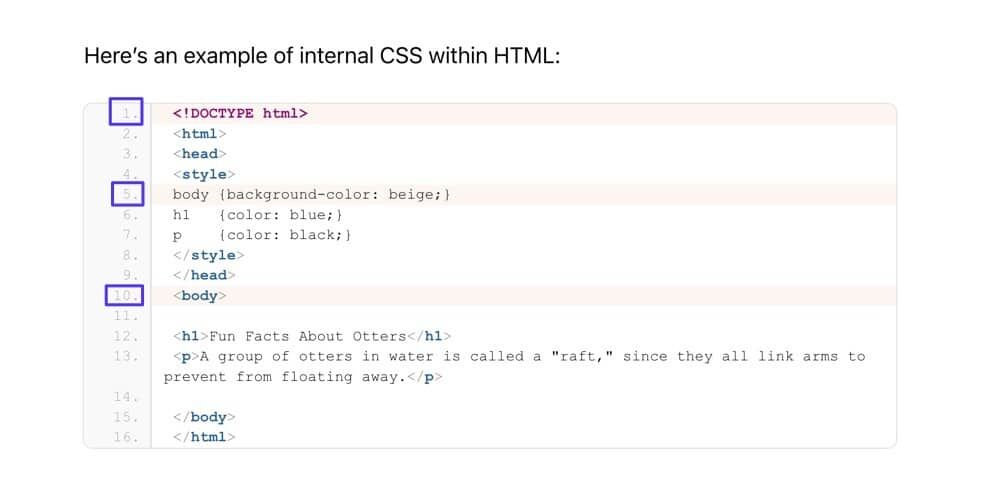This screenshot has height=477, width=982.
Task: Click the opening <style> tag
Action: tap(200, 174)
